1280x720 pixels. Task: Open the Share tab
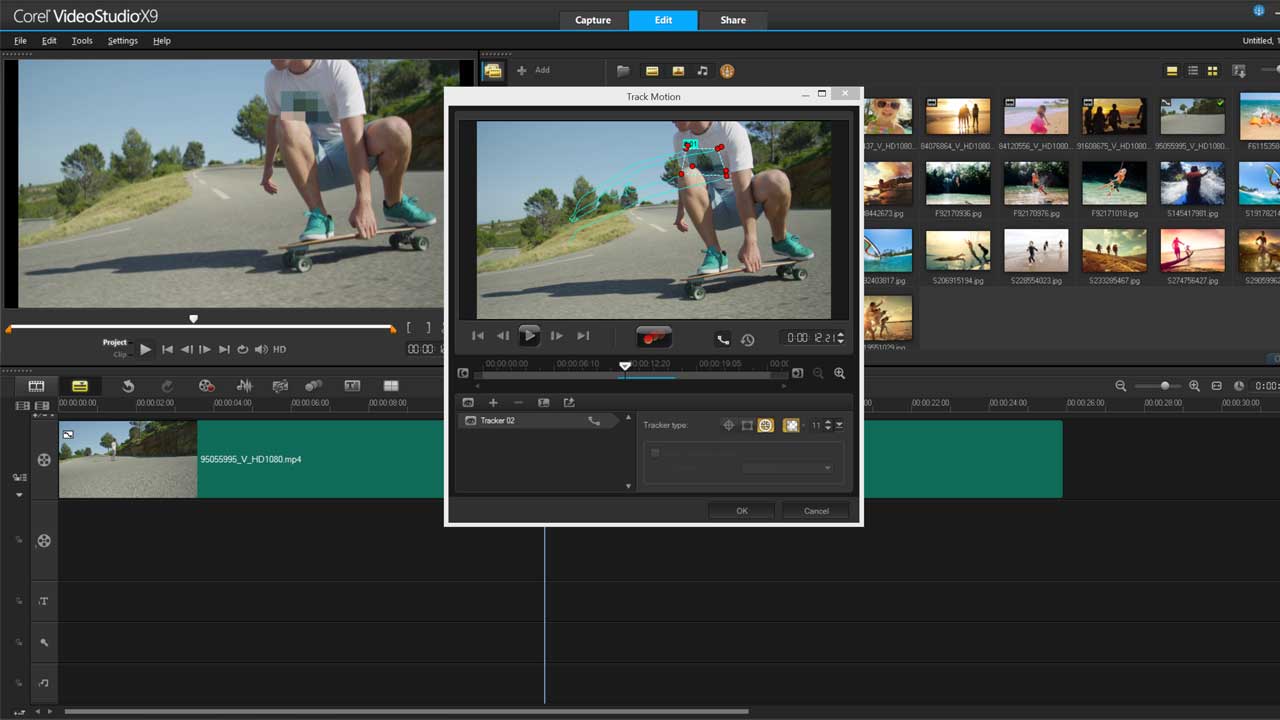coord(733,20)
